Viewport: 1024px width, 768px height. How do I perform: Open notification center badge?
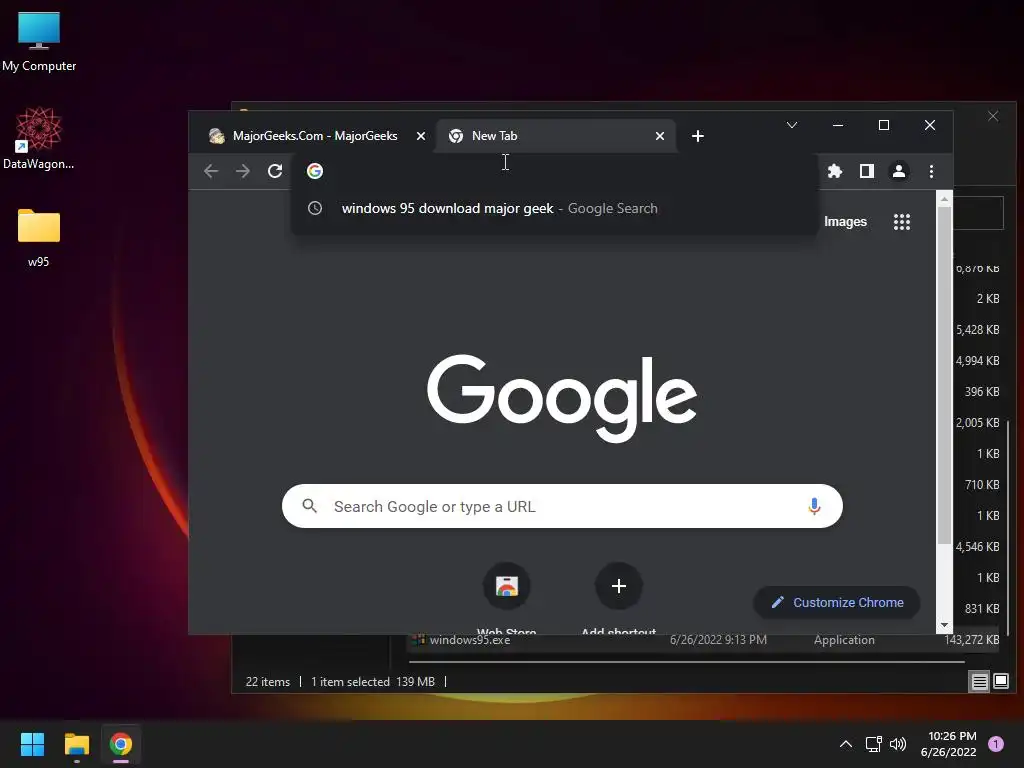pos(996,744)
